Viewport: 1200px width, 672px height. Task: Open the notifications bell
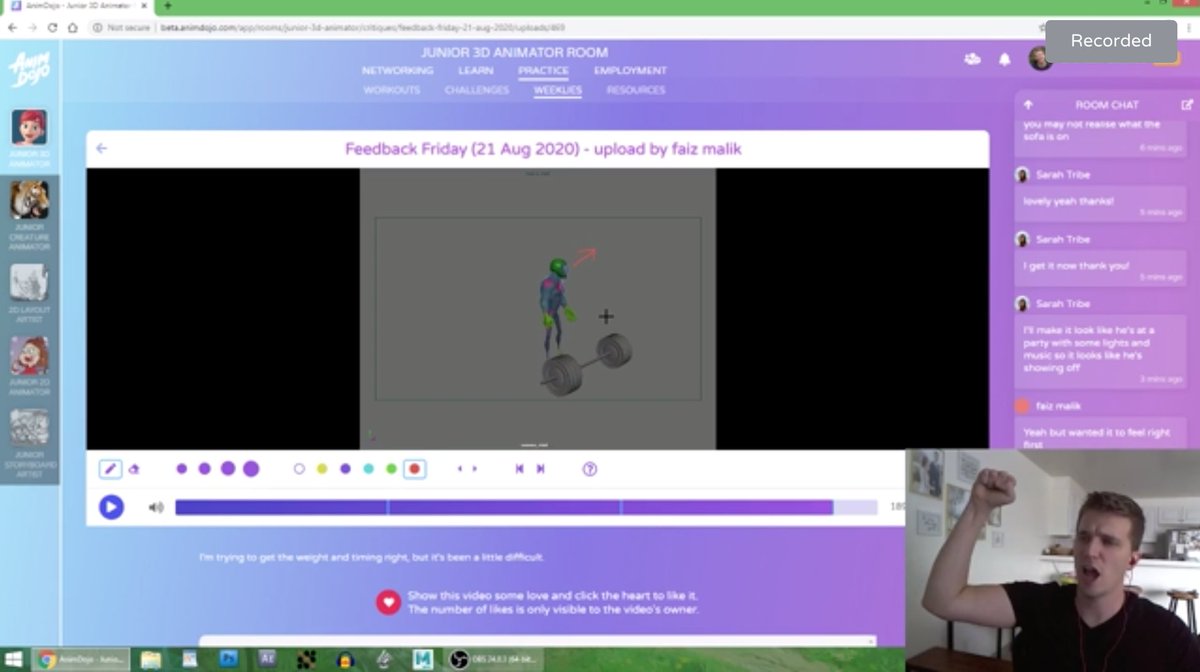click(1005, 59)
